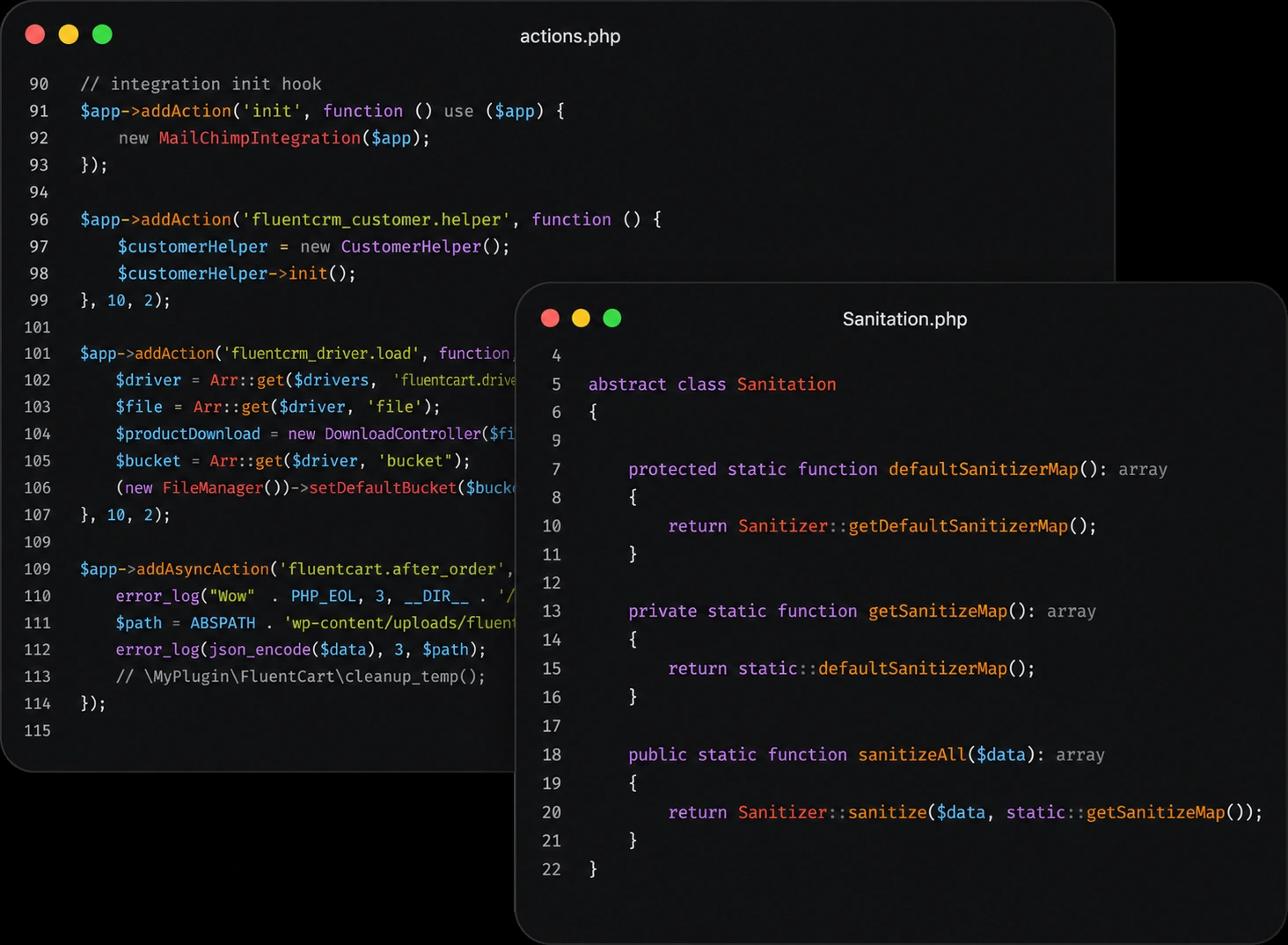This screenshot has width=1288, height=945.
Task: Click the 'fluentcrm_driver.load' addAction line
Action: [296, 353]
